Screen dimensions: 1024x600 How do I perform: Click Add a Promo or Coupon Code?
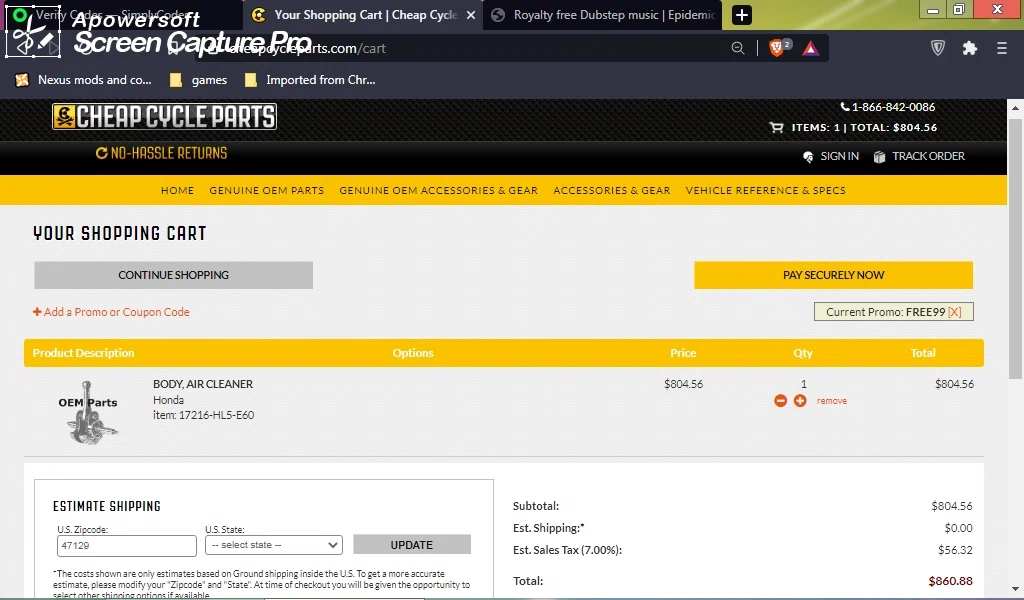pyautogui.click(x=111, y=312)
